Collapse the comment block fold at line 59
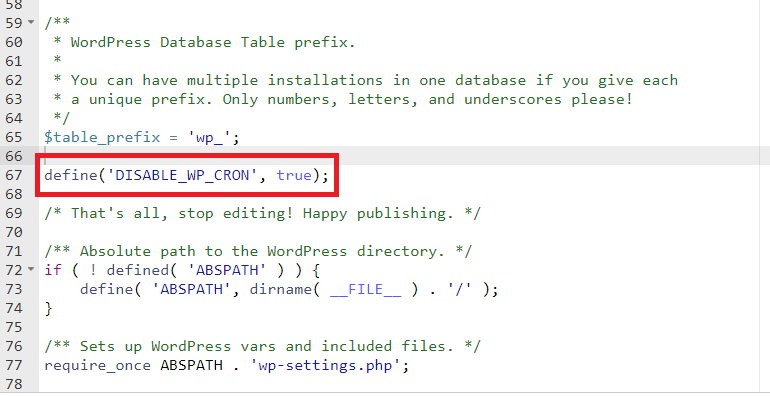Screen dimensions: 770x396 (31, 23)
